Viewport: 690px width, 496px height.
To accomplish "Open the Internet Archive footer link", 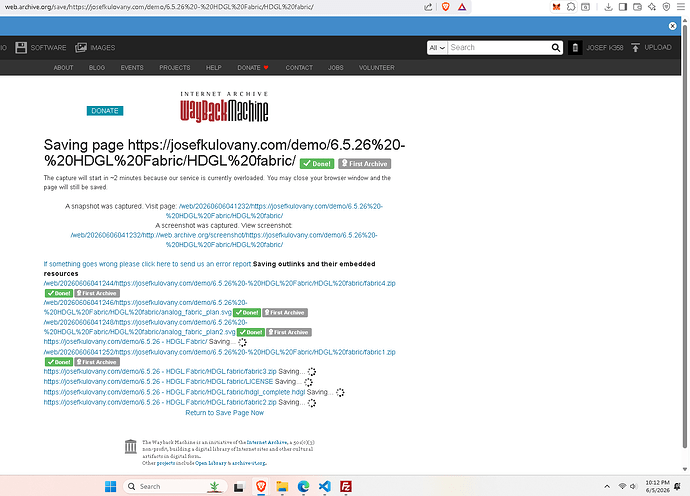I will point(267,442).
